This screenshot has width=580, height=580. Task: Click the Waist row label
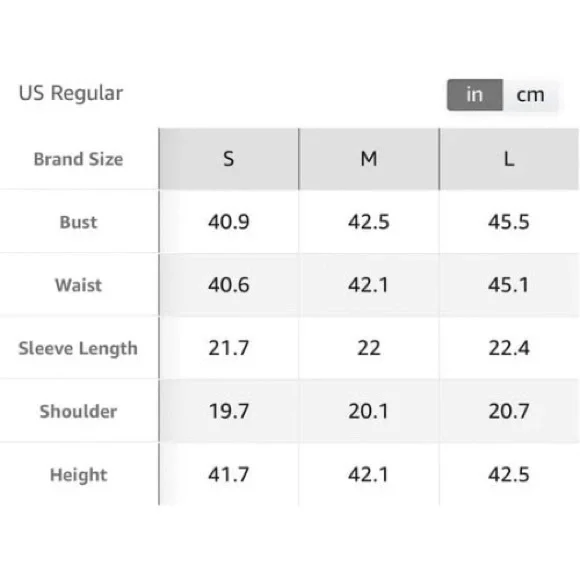78,285
